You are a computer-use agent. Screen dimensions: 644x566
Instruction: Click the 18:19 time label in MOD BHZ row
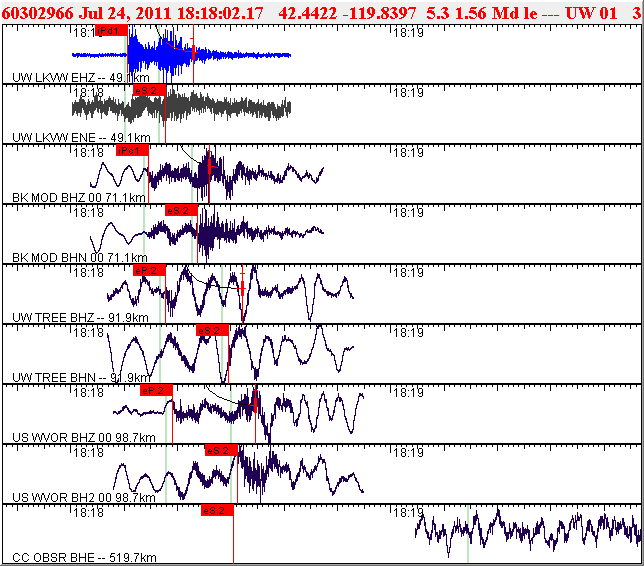(x=408, y=152)
